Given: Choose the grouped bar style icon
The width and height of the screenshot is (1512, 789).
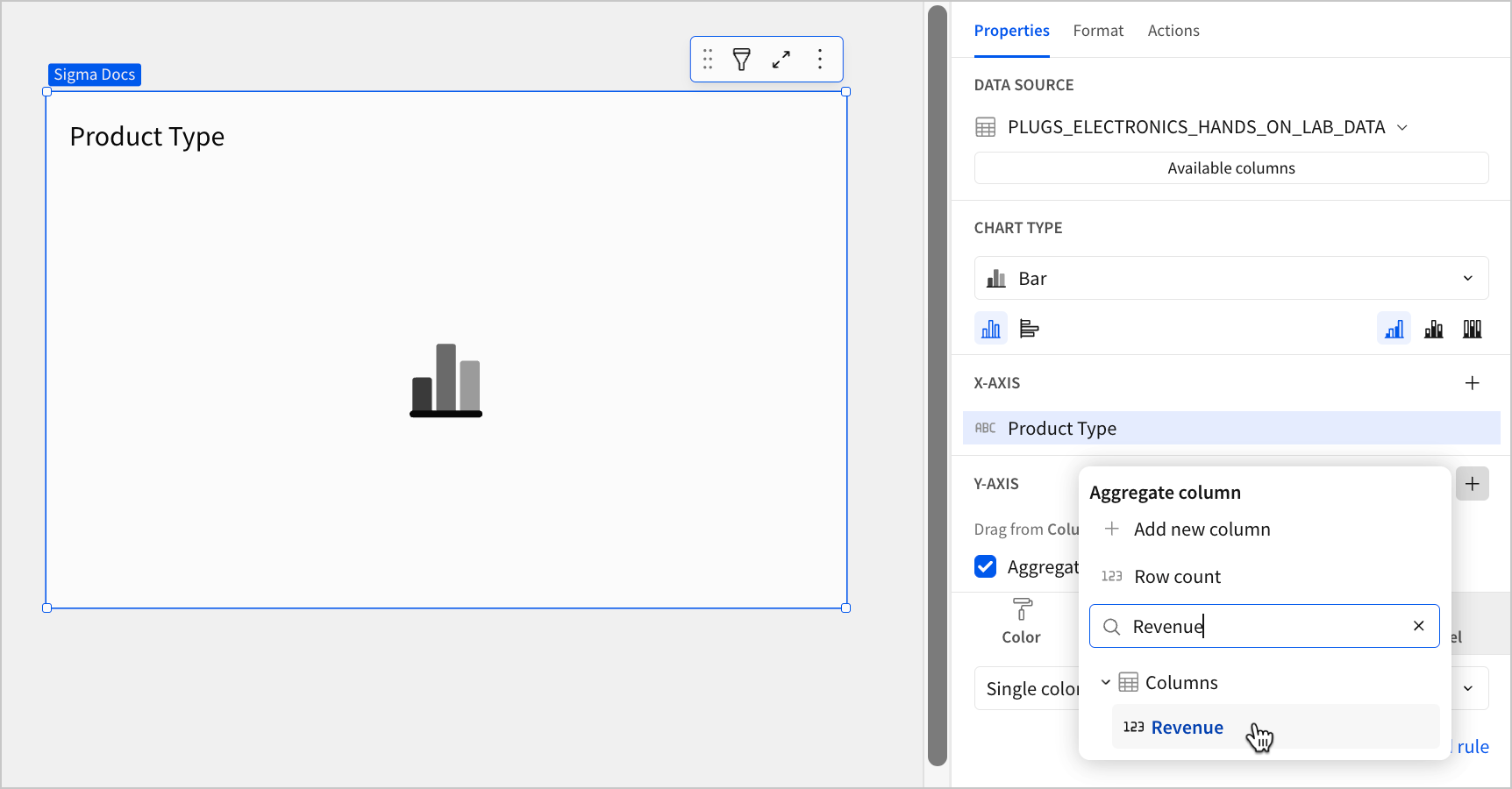Looking at the screenshot, I should tap(1433, 328).
